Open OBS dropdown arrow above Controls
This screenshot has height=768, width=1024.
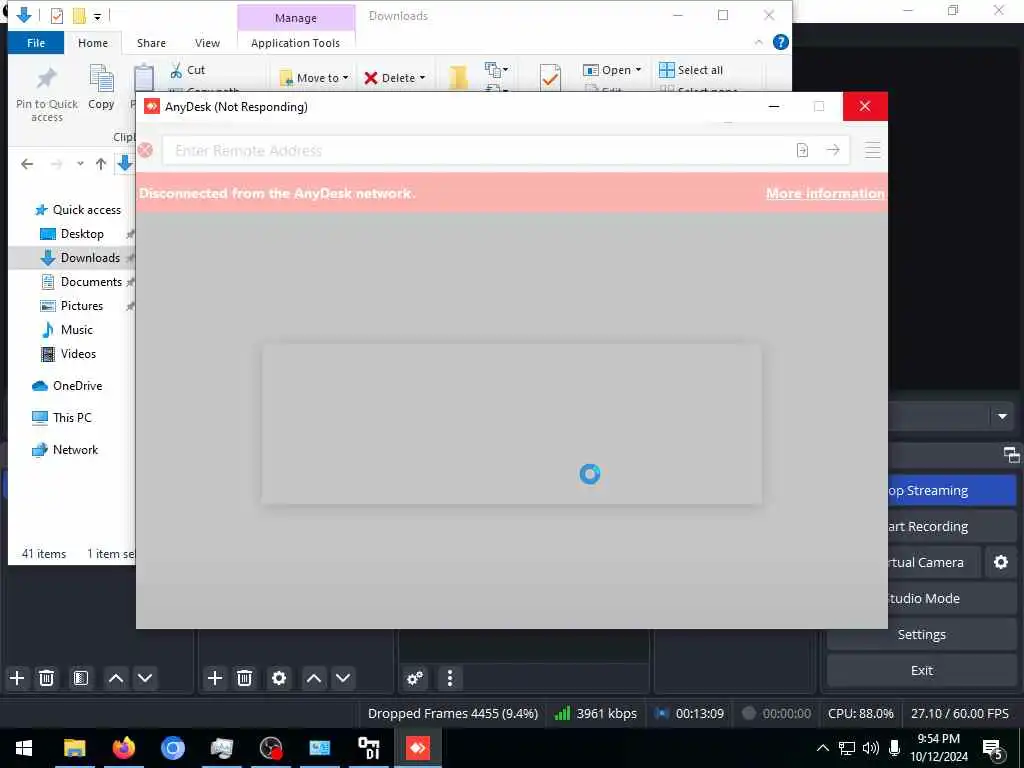(x=1002, y=417)
